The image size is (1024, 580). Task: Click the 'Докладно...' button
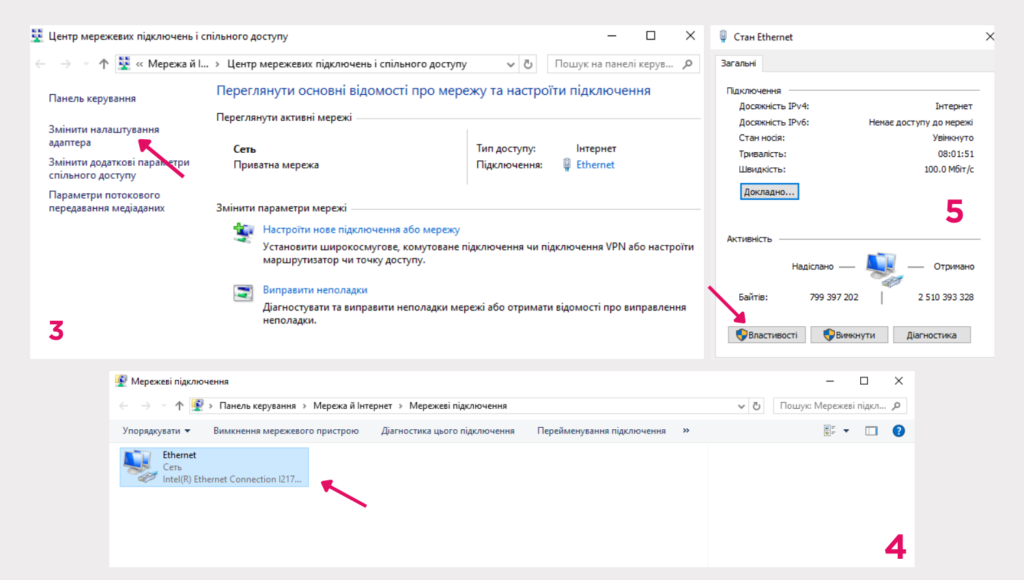point(769,191)
